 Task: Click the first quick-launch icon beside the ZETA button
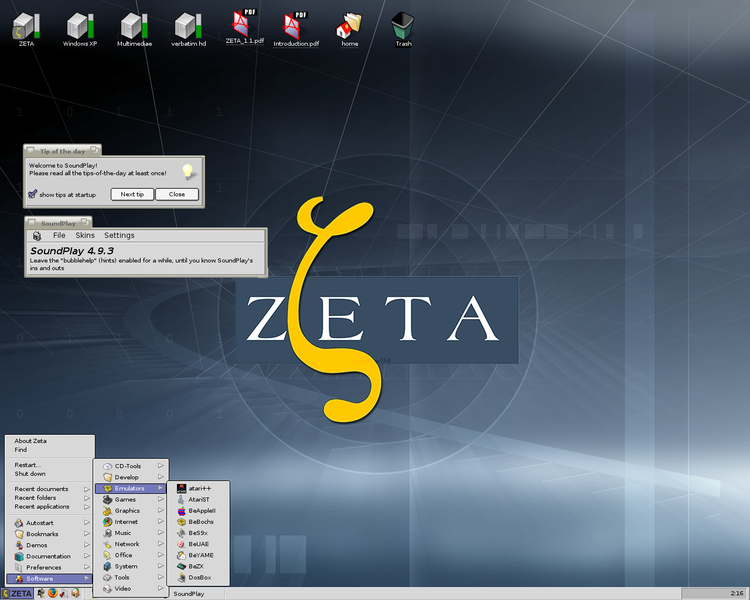(41, 593)
